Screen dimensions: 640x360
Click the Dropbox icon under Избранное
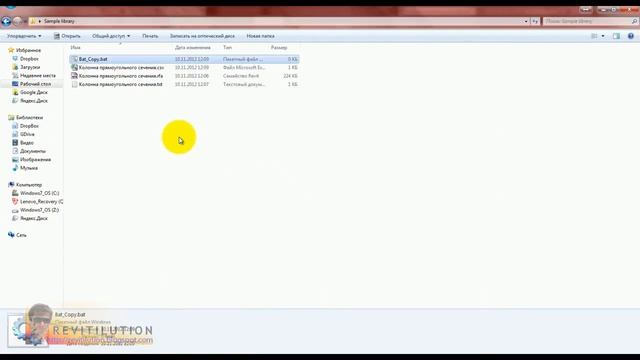(15, 59)
